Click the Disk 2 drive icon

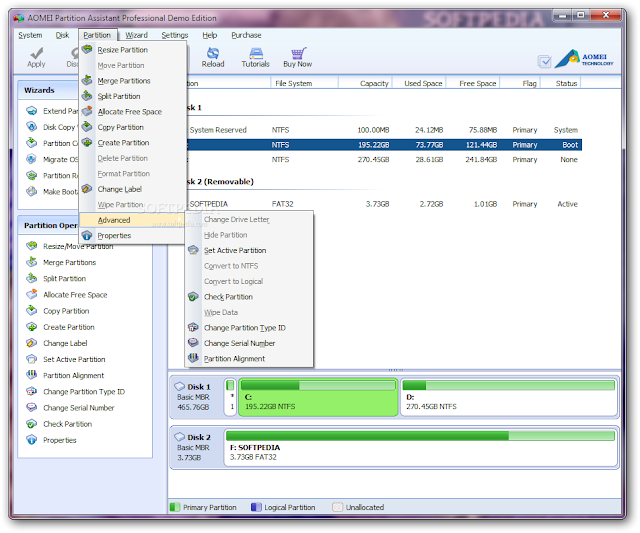(x=180, y=437)
